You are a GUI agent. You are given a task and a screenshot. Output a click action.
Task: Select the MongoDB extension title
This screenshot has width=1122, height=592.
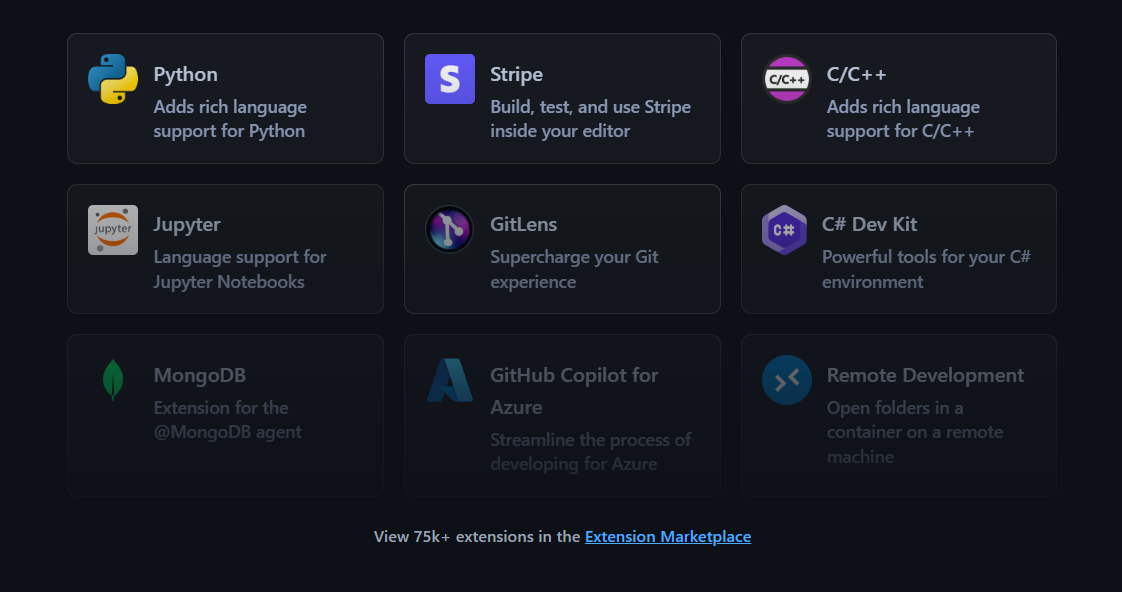(200, 375)
